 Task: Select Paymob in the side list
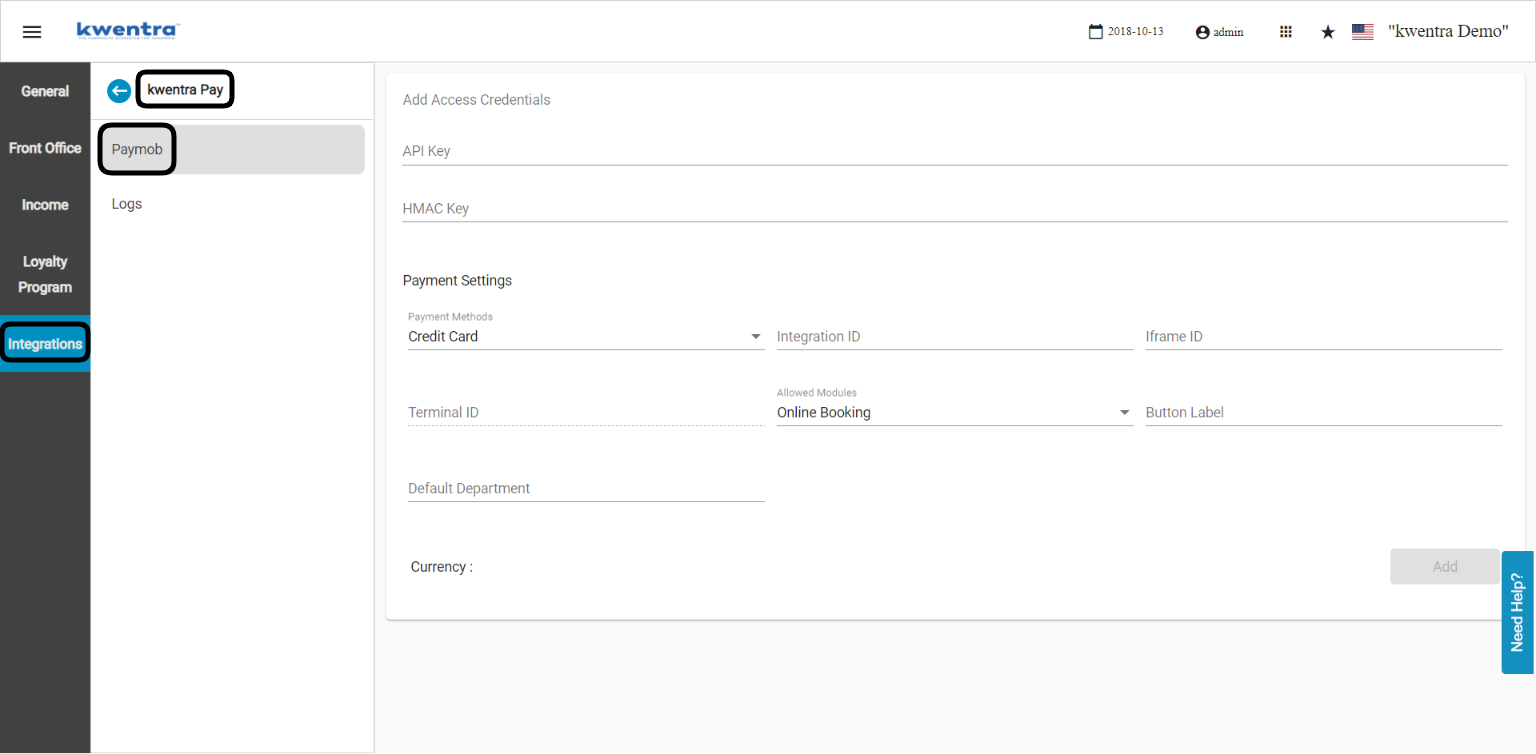pyautogui.click(x=231, y=149)
